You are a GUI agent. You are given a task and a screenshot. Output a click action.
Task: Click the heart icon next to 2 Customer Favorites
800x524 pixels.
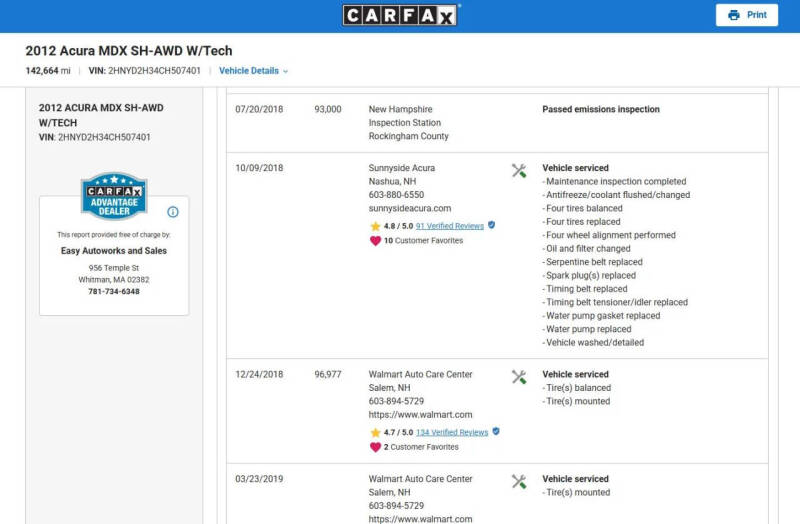pos(376,447)
